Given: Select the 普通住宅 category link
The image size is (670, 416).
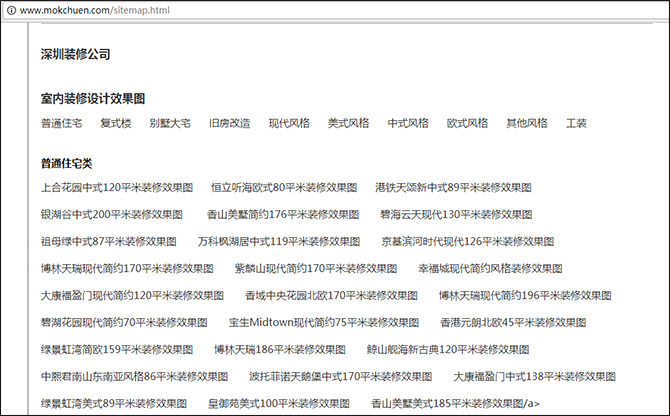Looking at the screenshot, I should (x=62, y=123).
